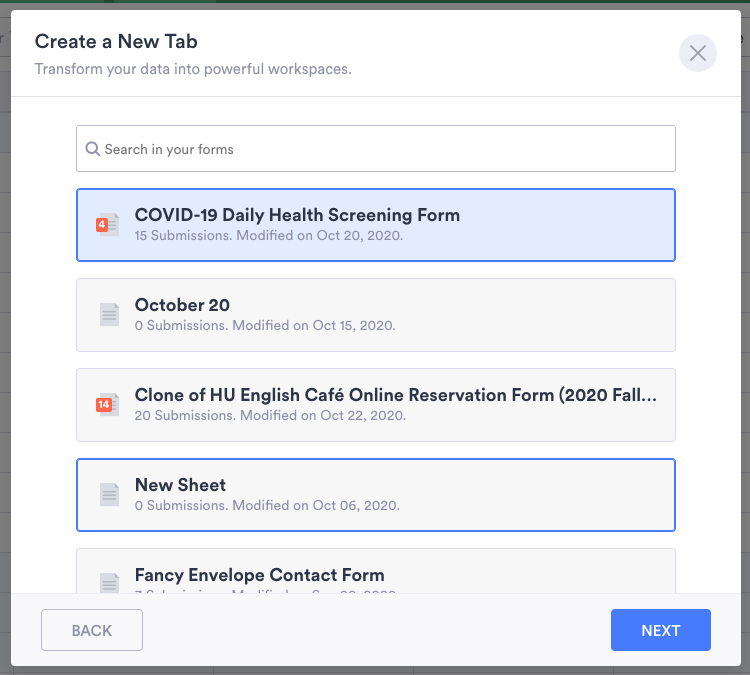
Task: Select the Fancy Envelope Contact Form title
Action: 259,575
